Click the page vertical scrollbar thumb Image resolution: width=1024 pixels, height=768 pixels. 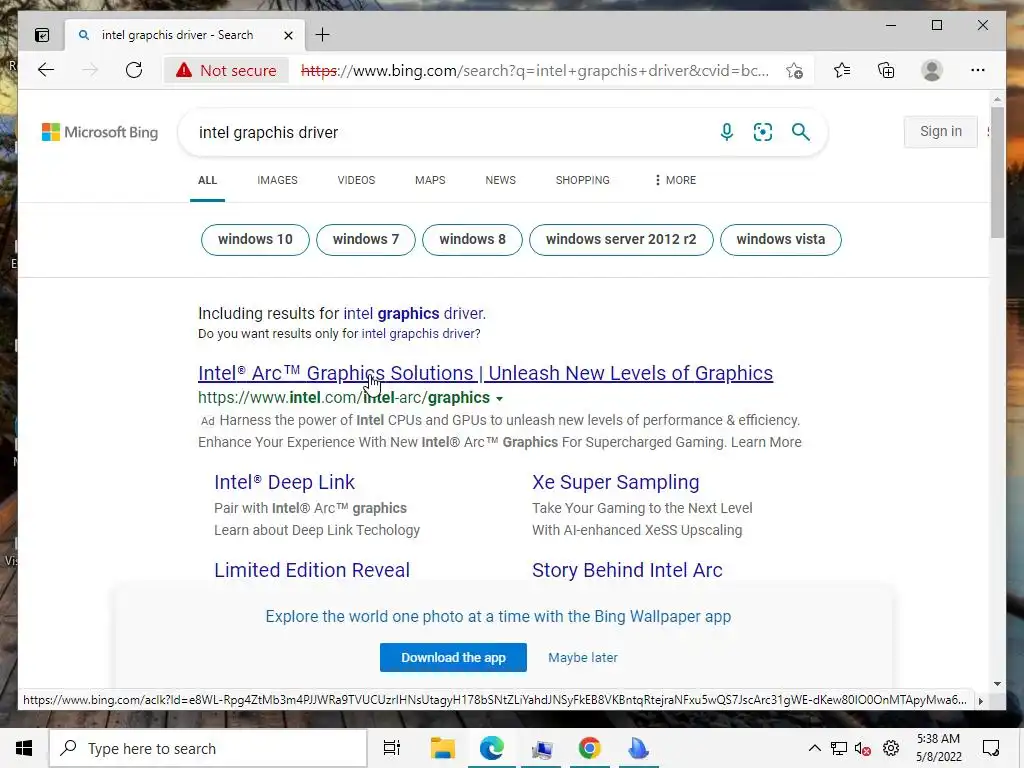coord(997,173)
